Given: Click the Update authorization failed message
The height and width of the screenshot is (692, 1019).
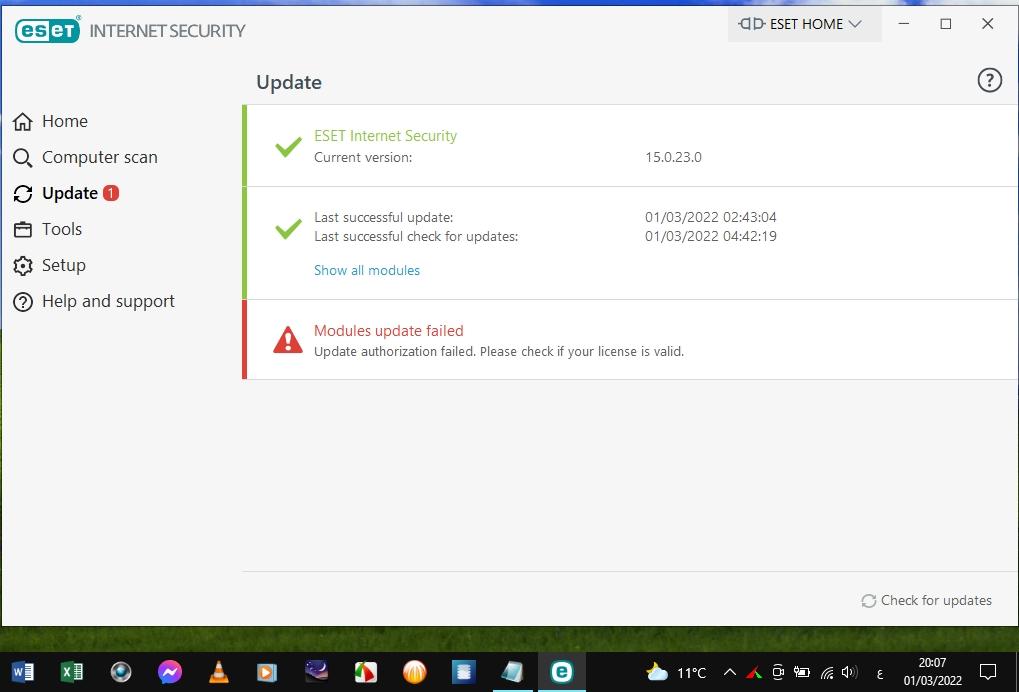Looking at the screenshot, I should (x=499, y=352).
